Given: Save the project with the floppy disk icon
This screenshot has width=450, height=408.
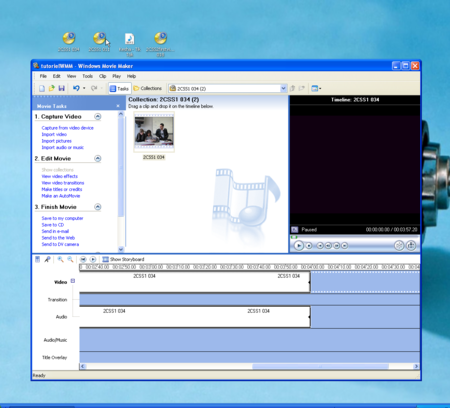Looking at the screenshot, I should point(61,88).
